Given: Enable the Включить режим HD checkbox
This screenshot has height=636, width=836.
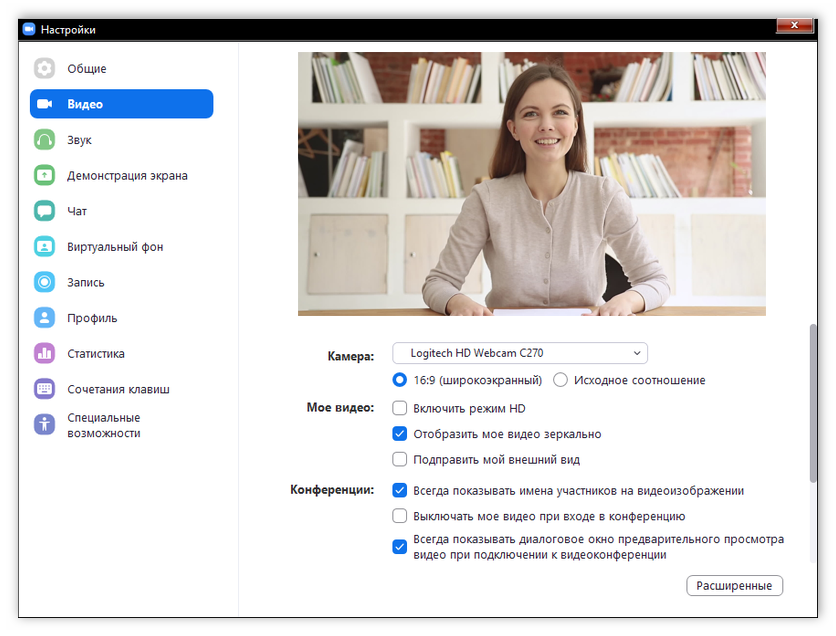Looking at the screenshot, I should pos(400,408).
